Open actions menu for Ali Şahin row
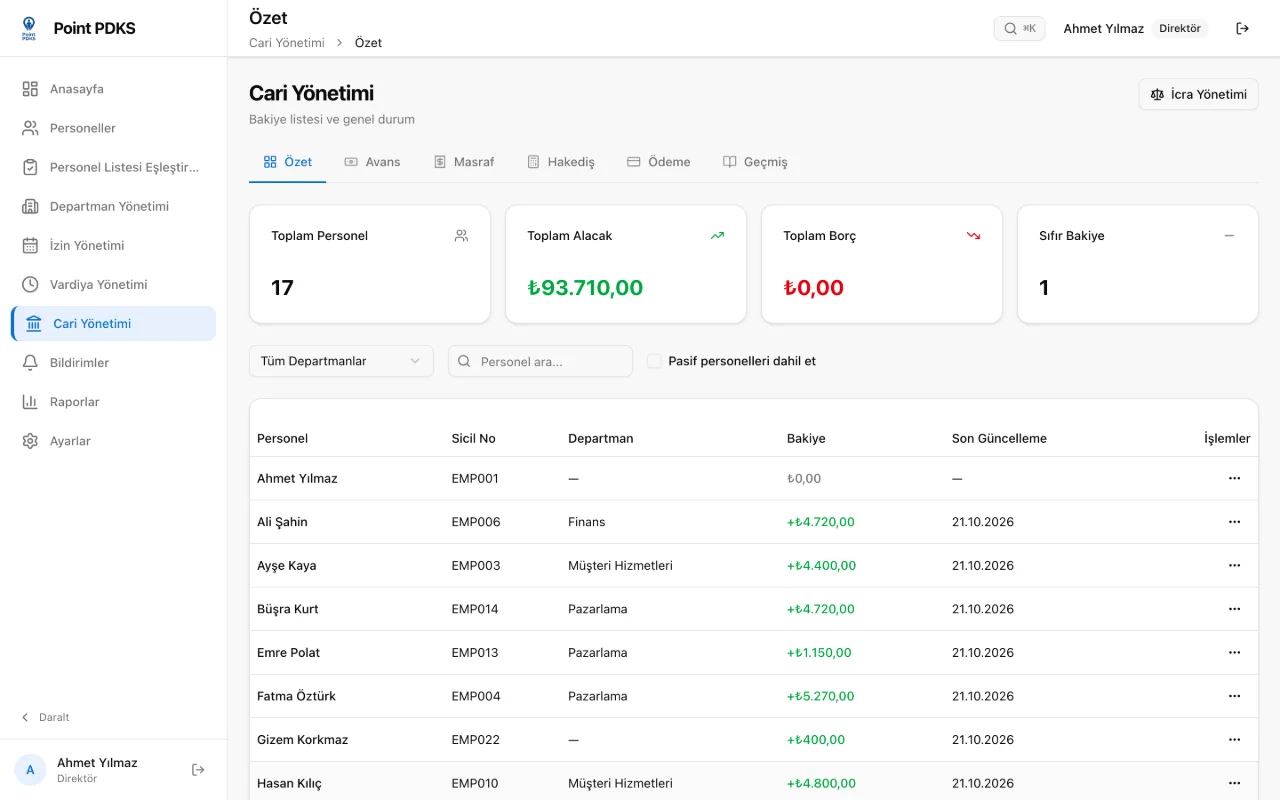Screen dimensions: 1280x800 pos(1234,522)
